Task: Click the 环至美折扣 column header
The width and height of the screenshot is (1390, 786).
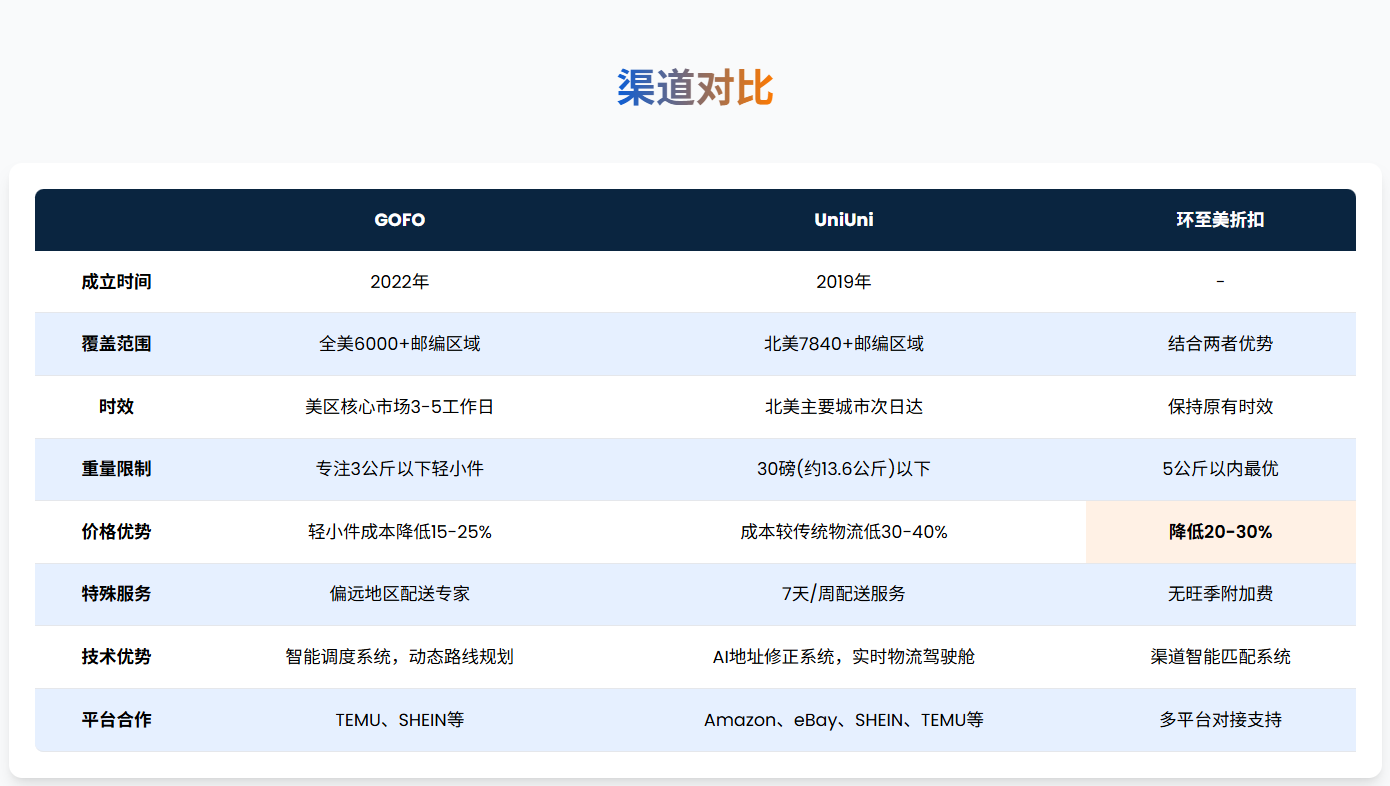Action: 1220,220
